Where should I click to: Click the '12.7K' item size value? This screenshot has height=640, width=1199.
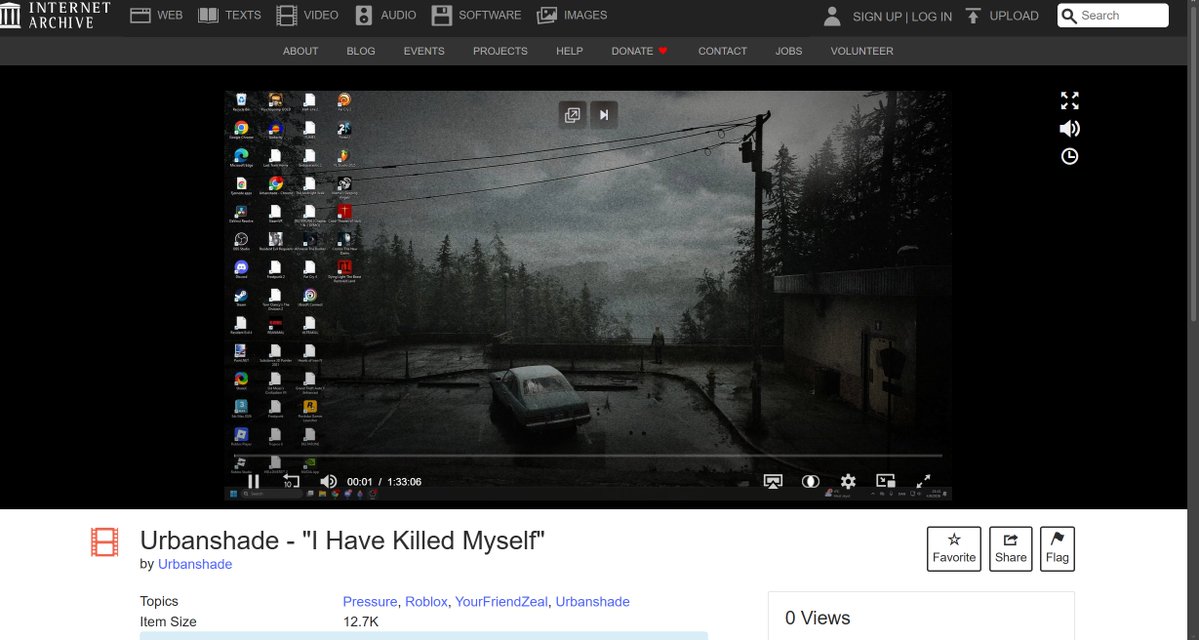pos(361,622)
